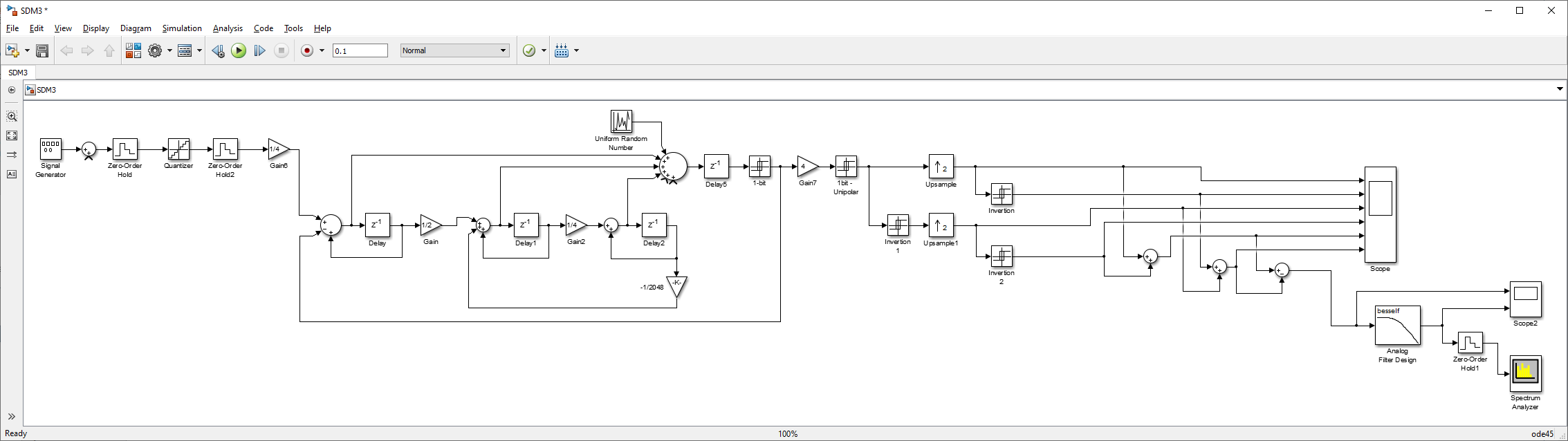Viewport: 1568px width, 441px height.
Task: Click the SDM3 model tab
Action: tap(18, 73)
